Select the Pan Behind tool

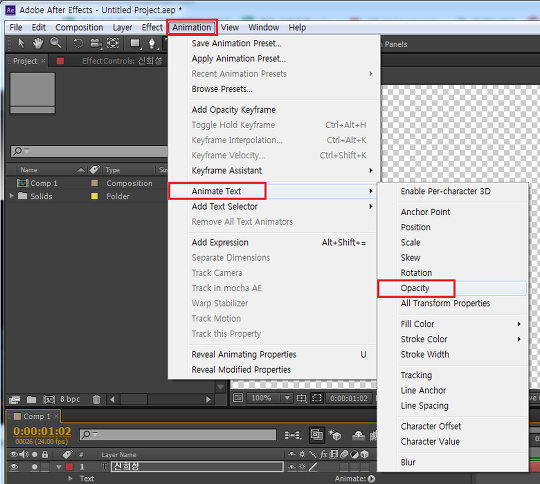pos(113,43)
